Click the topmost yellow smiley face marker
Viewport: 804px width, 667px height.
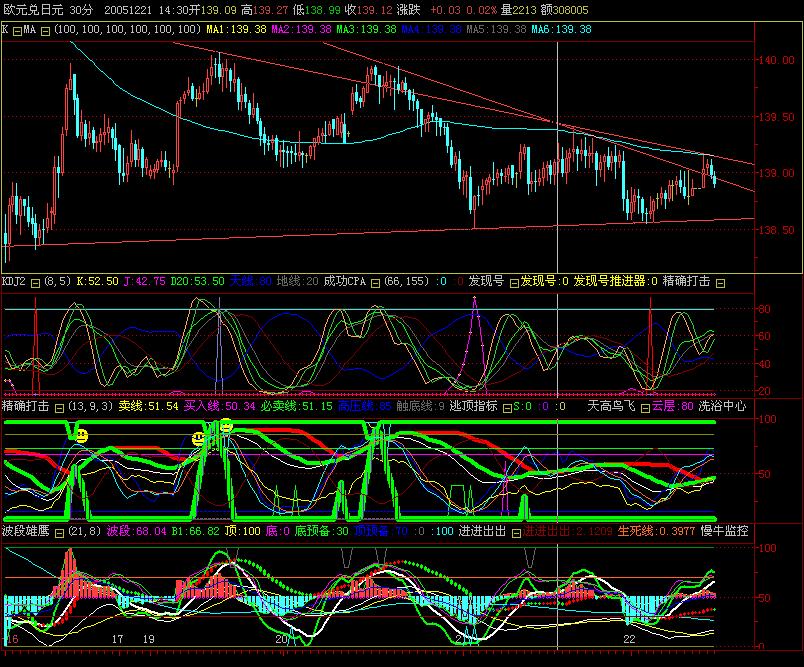tap(226, 426)
